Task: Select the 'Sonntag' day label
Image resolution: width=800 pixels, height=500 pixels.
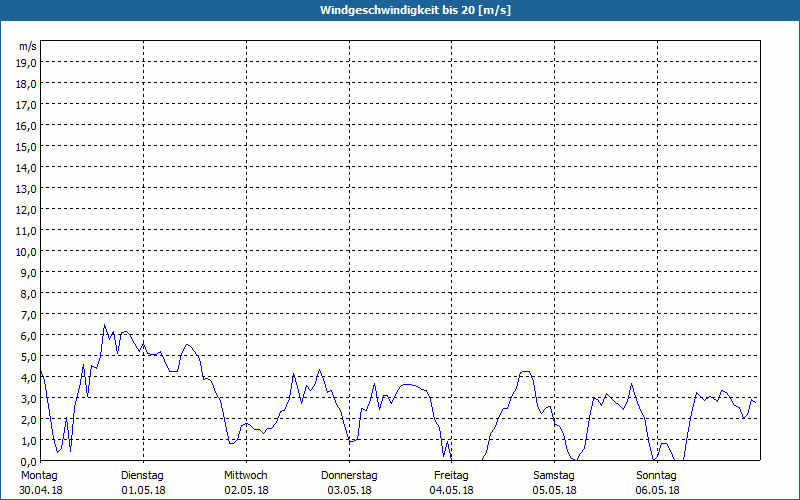Action: click(656, 476)
